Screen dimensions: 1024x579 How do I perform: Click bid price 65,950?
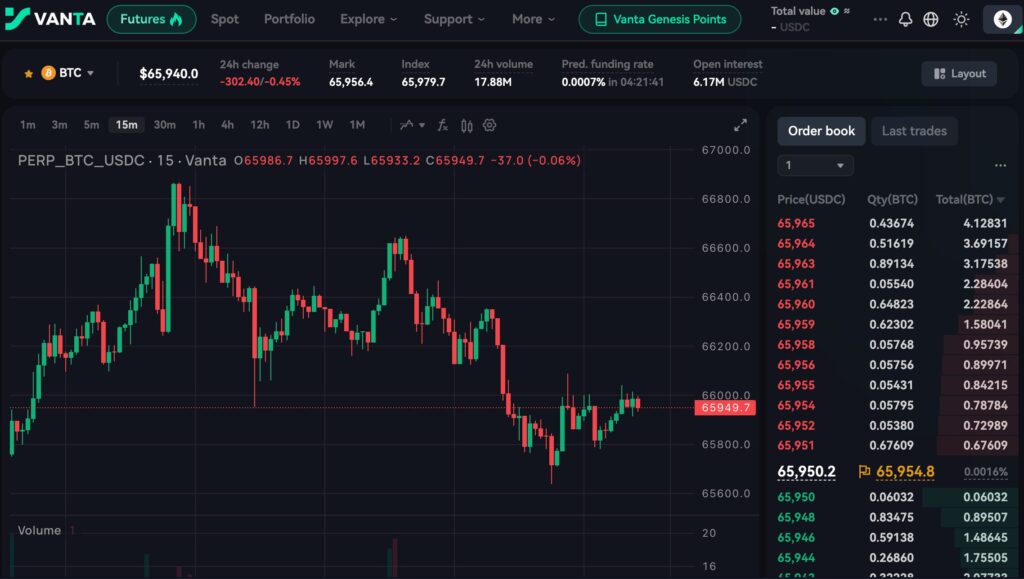click(796, 497)
